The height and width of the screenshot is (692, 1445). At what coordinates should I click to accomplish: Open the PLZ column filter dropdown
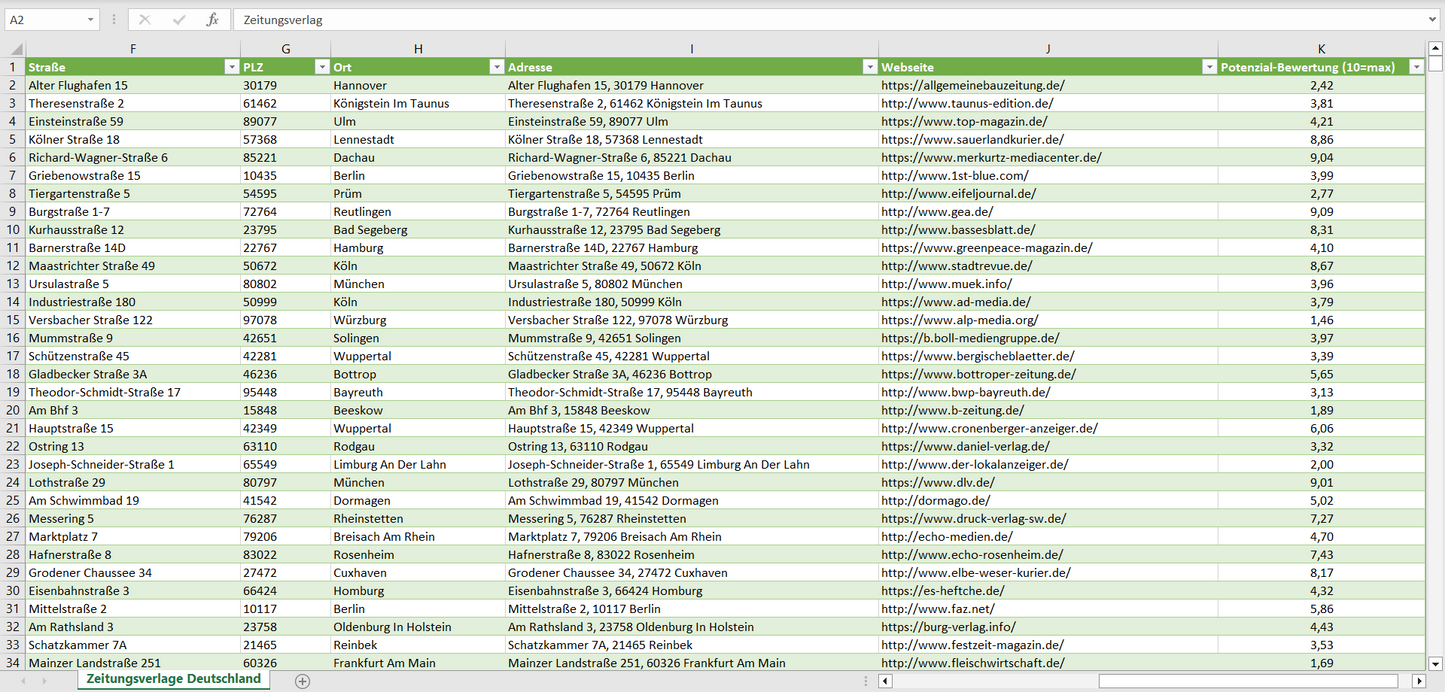[322, 67]
